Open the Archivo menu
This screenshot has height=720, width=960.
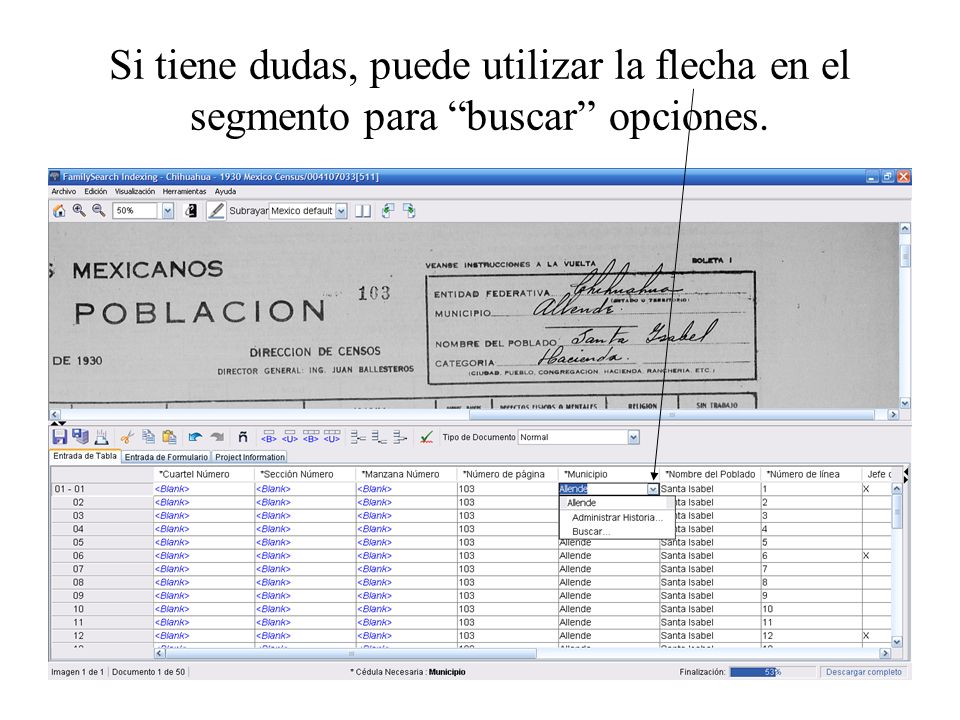[64, 192]
